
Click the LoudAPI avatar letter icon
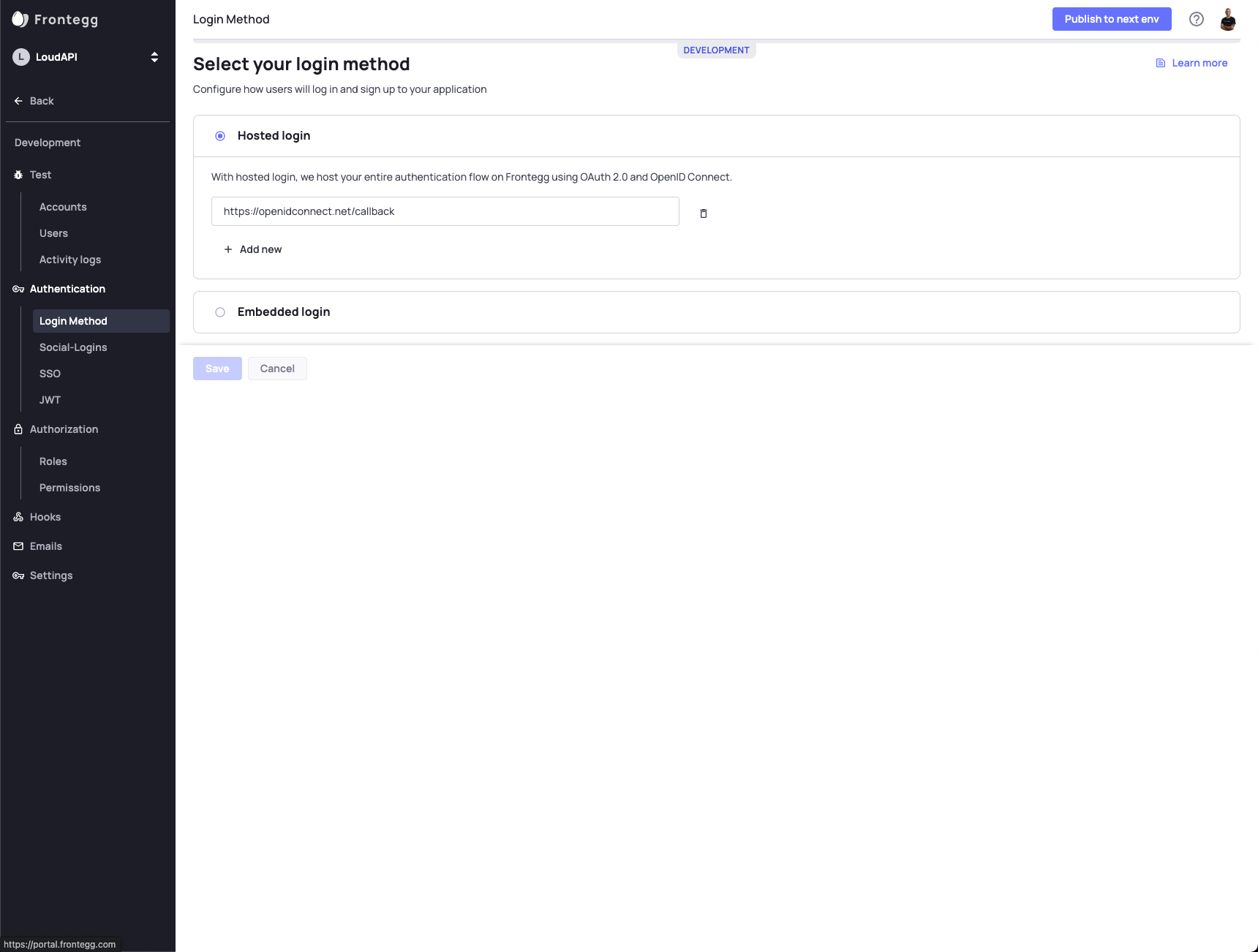tap(21, 57)
